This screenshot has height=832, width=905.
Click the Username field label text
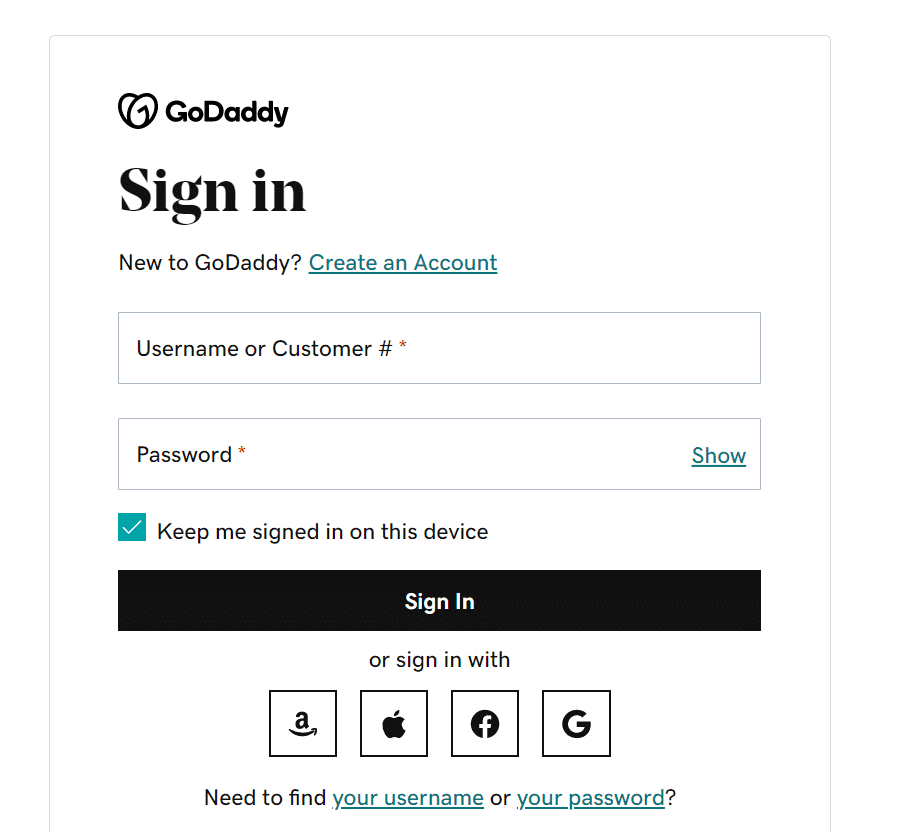[264, 348]
